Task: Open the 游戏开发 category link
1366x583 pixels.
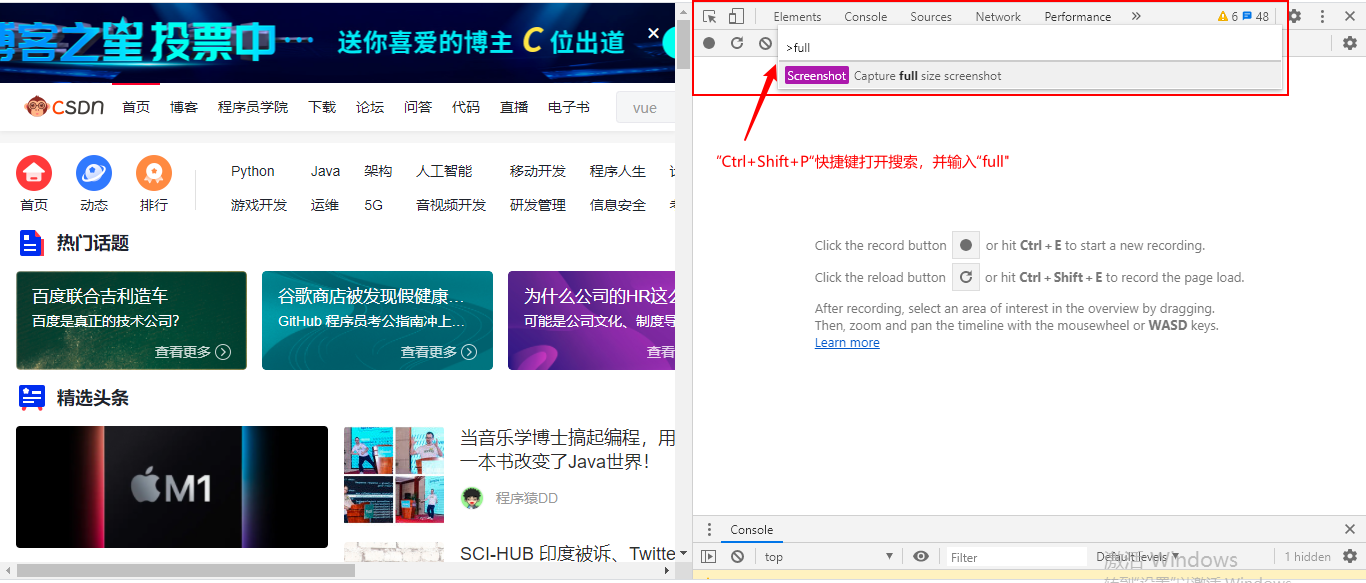Action: tap(259, 205)
